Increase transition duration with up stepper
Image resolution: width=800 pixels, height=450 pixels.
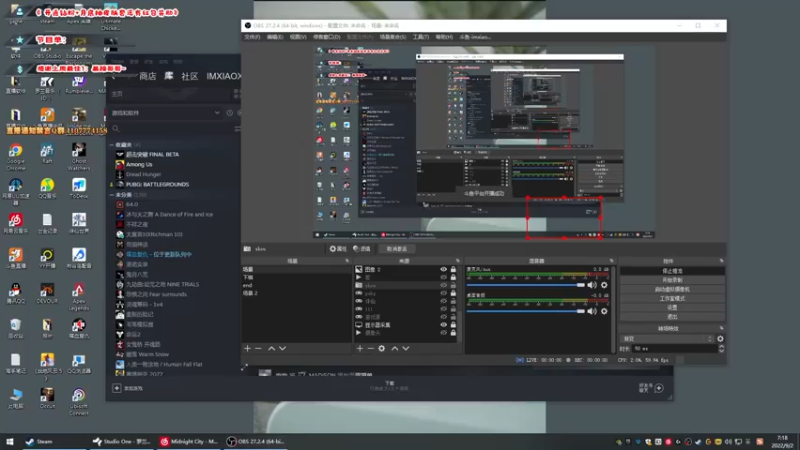721,346
